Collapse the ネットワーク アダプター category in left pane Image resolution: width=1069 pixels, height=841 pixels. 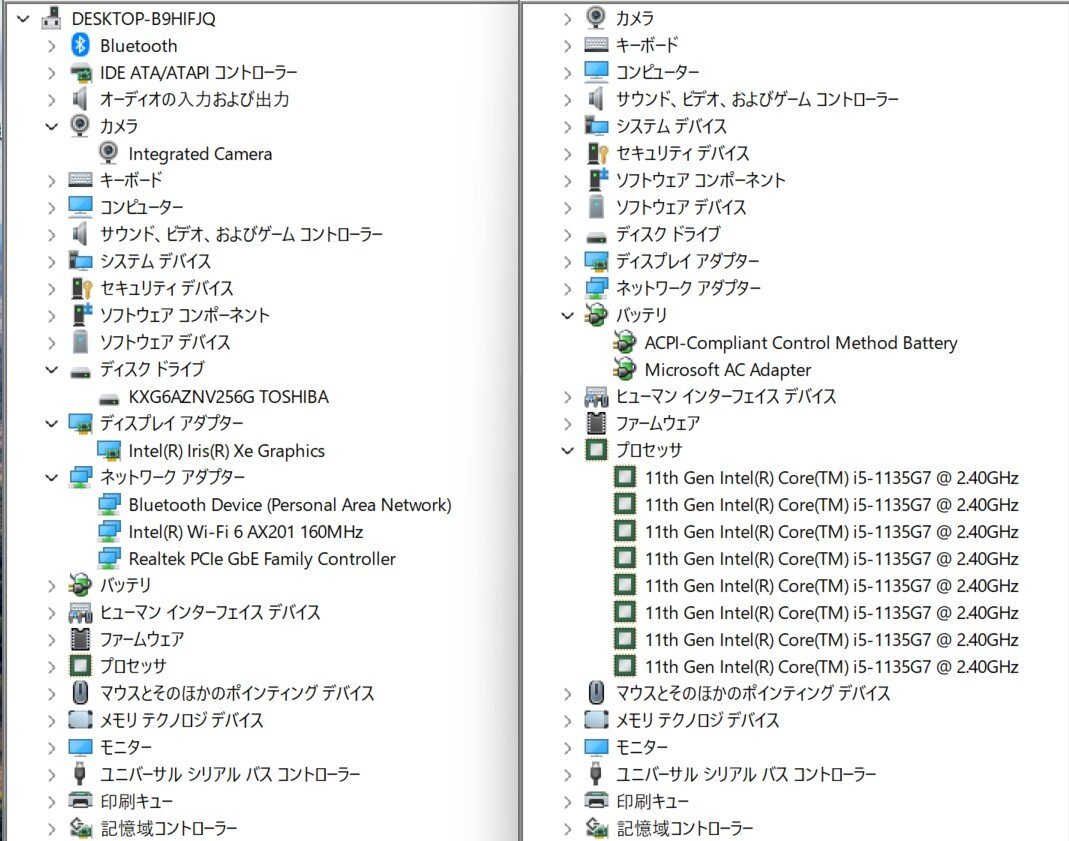pos(52,477)
